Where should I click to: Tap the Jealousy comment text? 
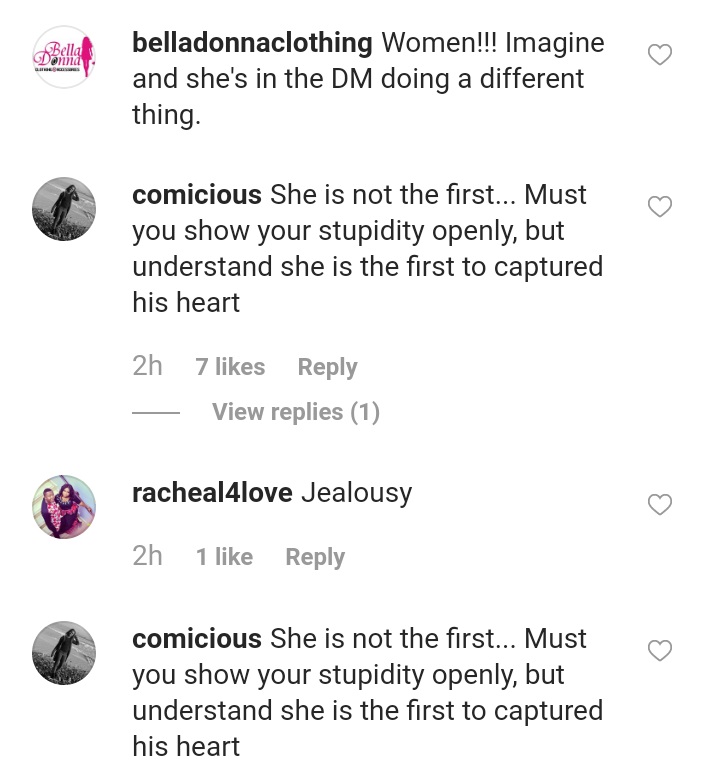click(x=356, y=493)
